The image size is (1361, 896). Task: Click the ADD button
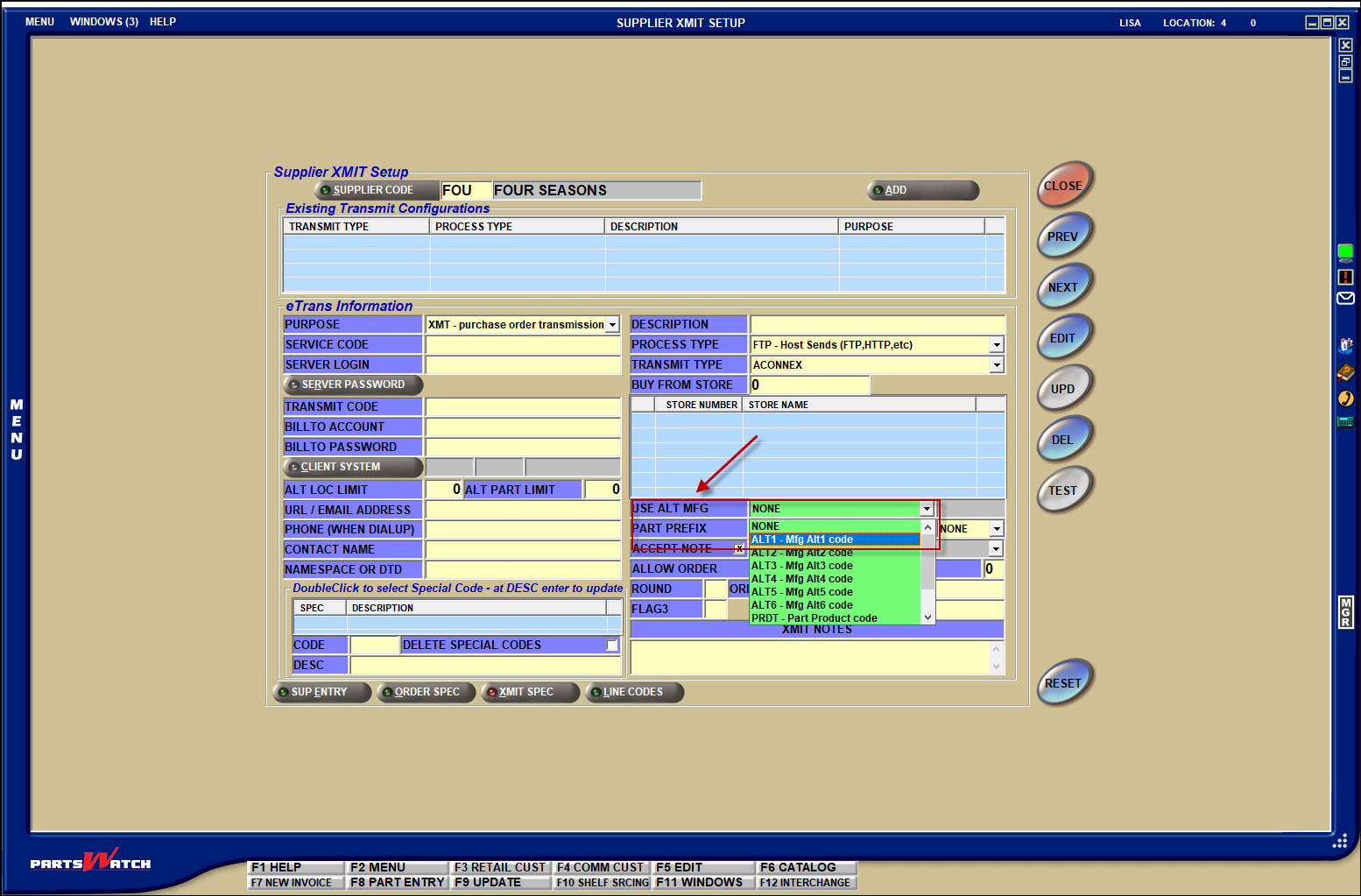(x=922, y=190)
